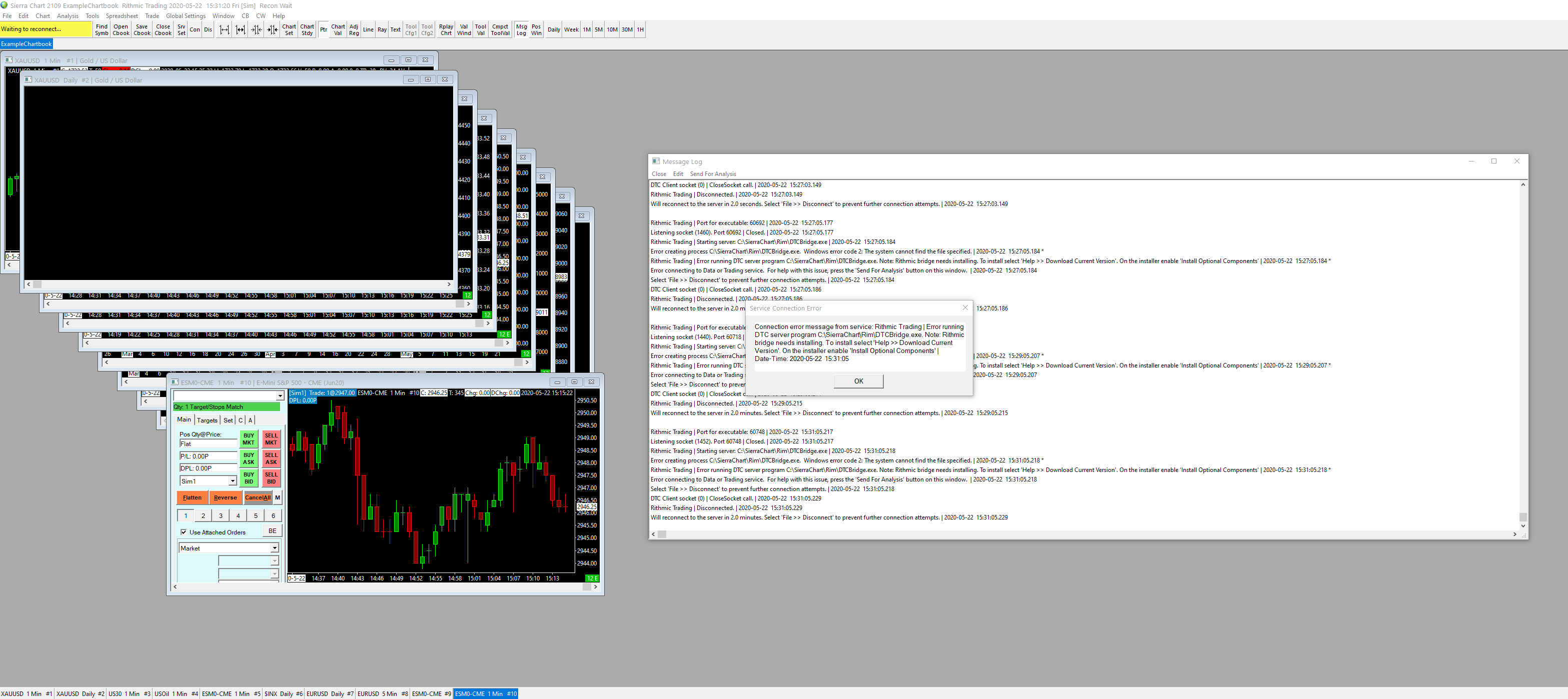Open the Global Settings menu

click(x=185, y=16)
